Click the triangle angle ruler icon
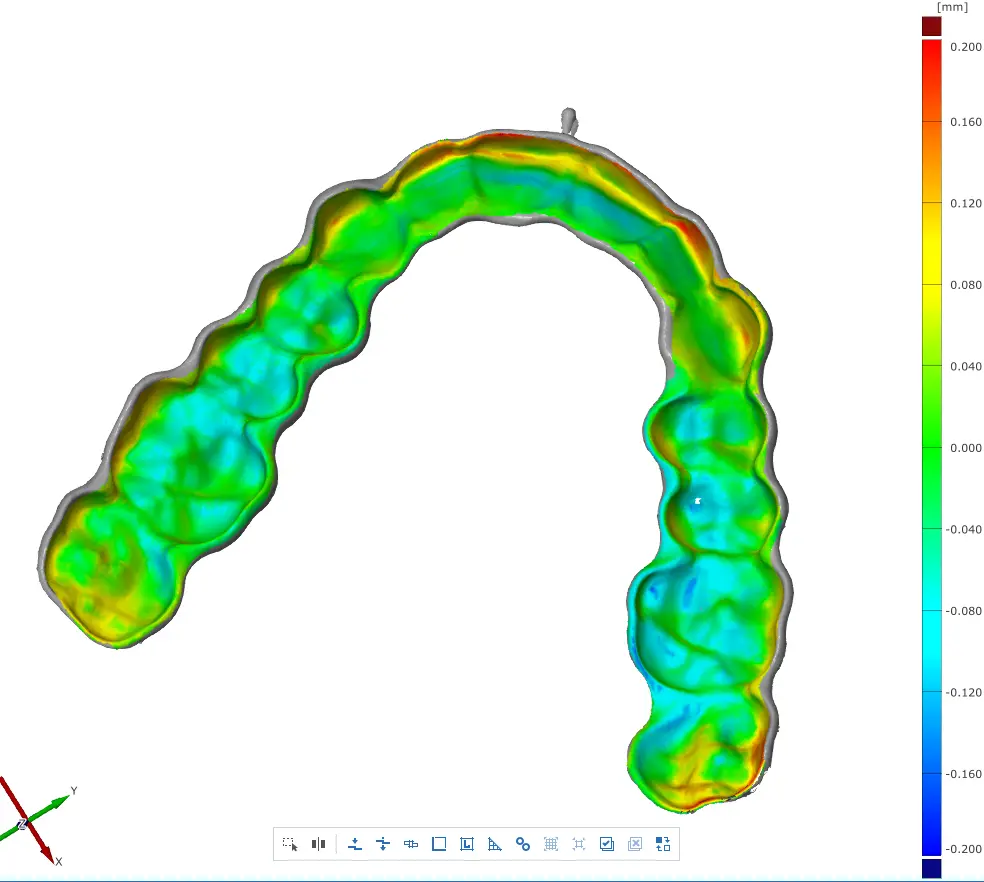Viewport: 984px width, 882px height. click(495, 844)
